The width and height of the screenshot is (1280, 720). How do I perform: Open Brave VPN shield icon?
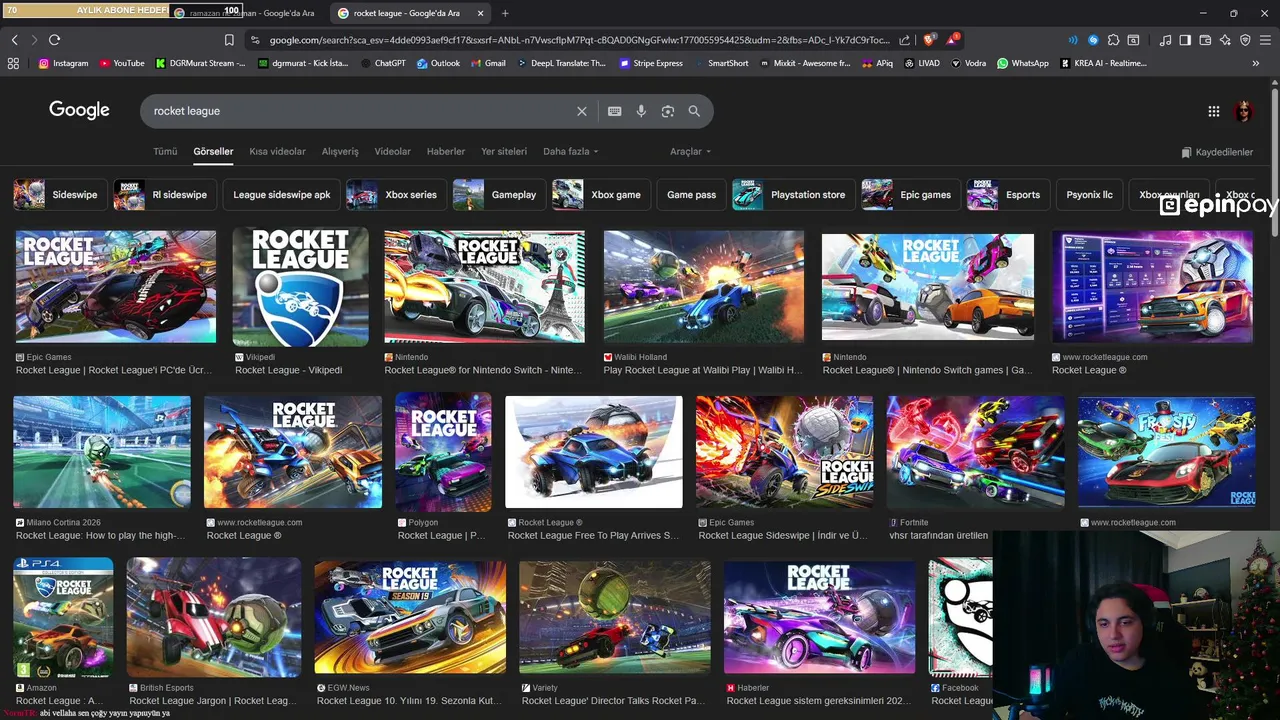tap(1245, 40)
